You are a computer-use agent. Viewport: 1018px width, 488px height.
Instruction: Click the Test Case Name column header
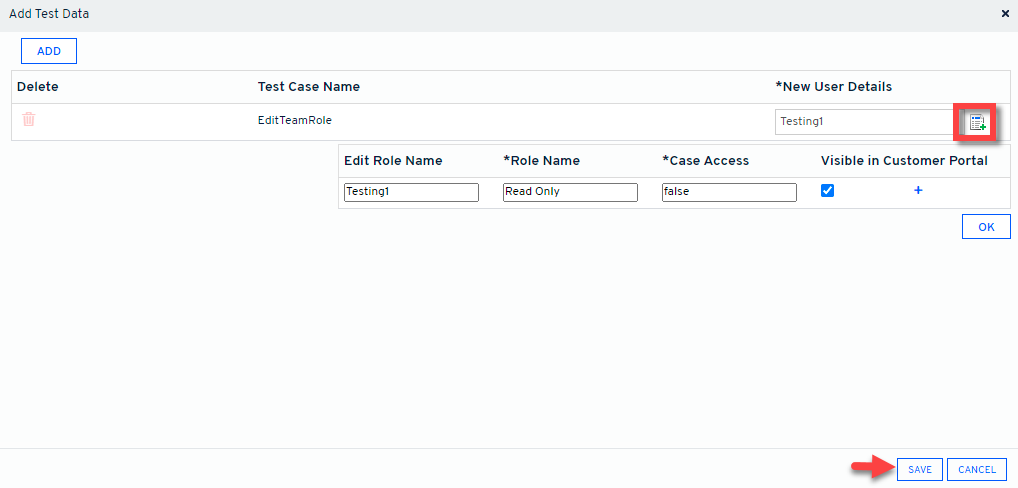(x=308, y=87)
